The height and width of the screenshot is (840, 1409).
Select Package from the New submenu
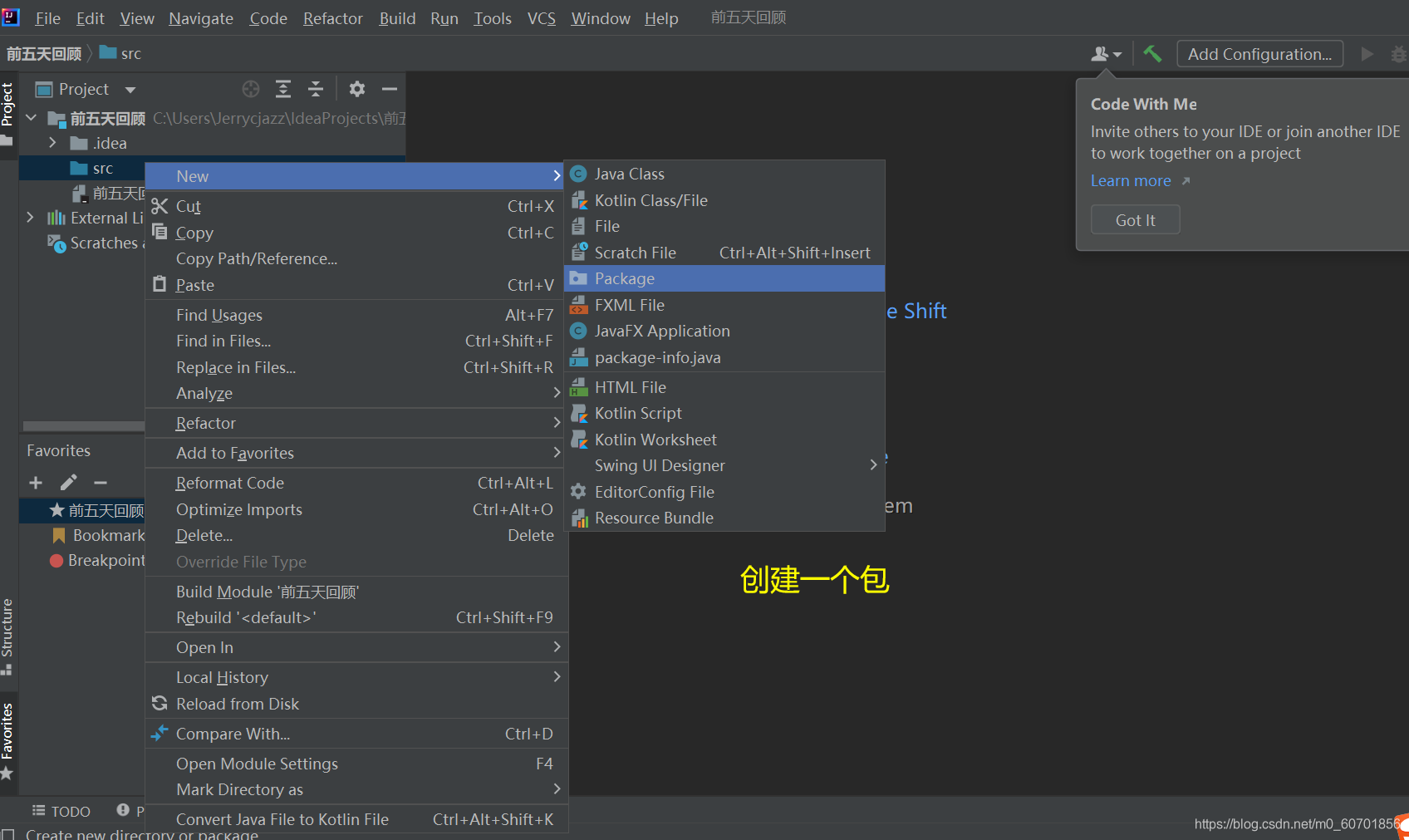(624, 278)
